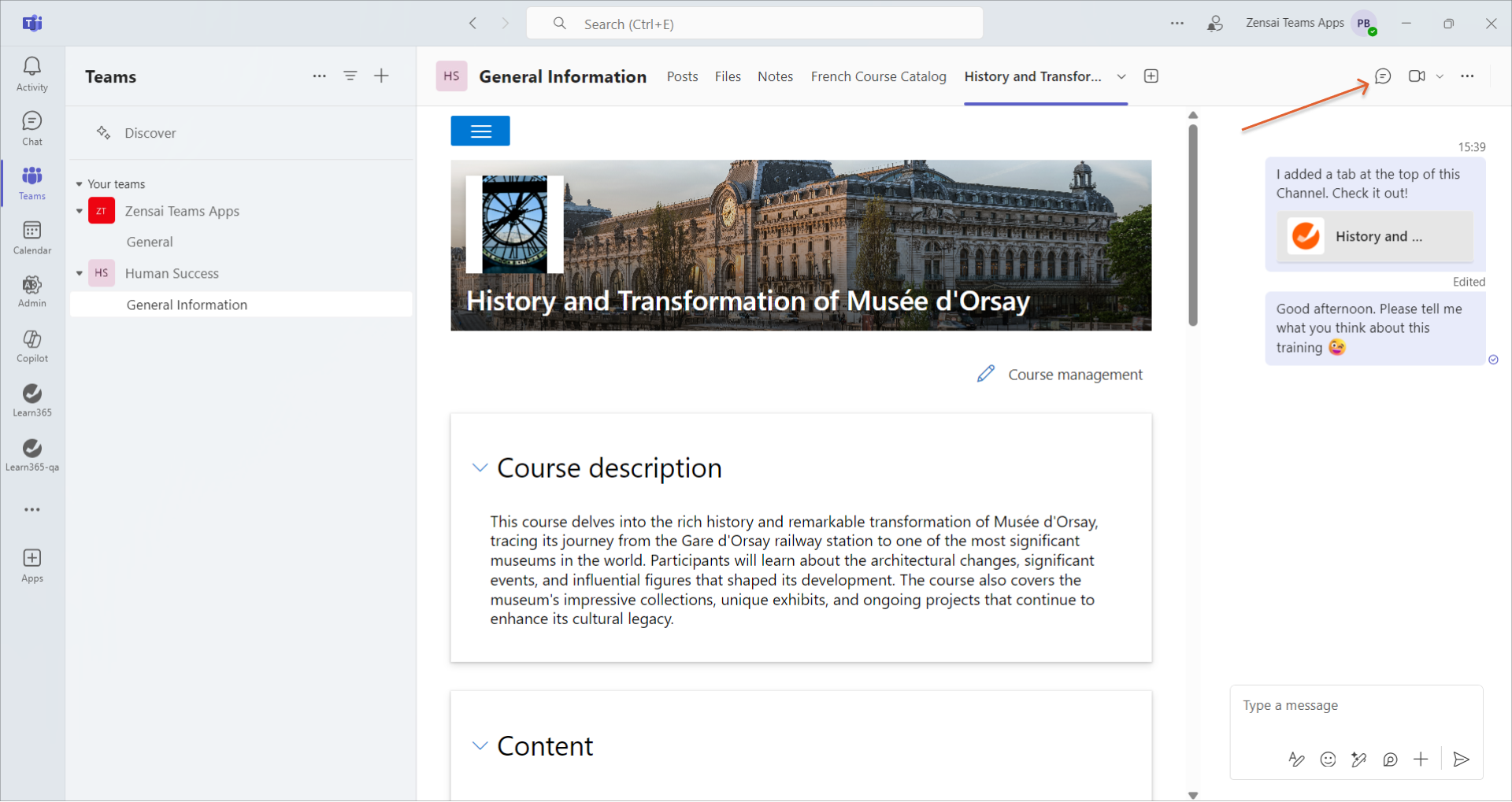Click the filter teams icon
Image resolution: width=1512 pixels, height=802 pixels.
pyautogui.click(x=350, y=76)
